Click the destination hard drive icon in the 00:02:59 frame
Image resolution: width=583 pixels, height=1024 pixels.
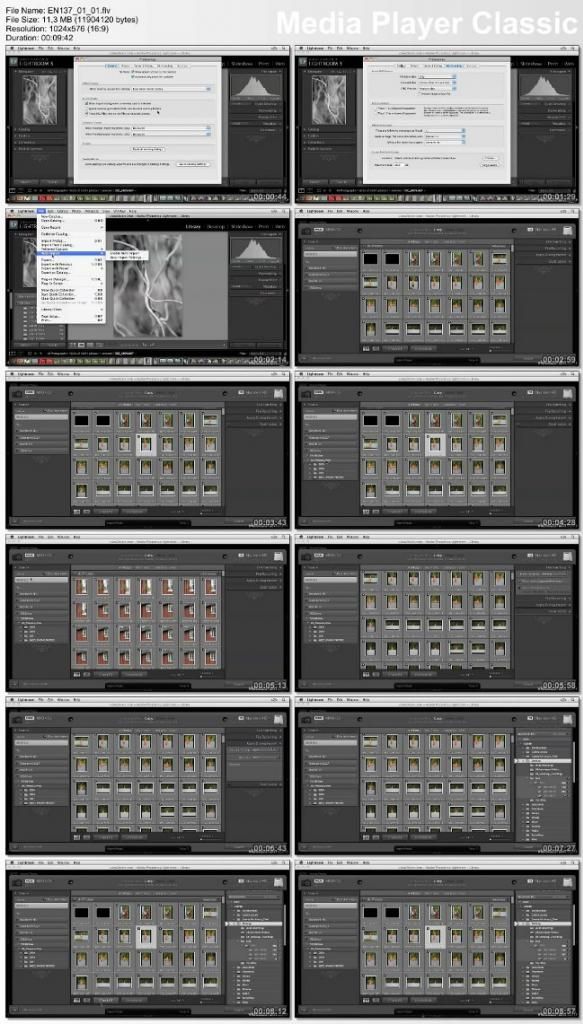[568, 229]
